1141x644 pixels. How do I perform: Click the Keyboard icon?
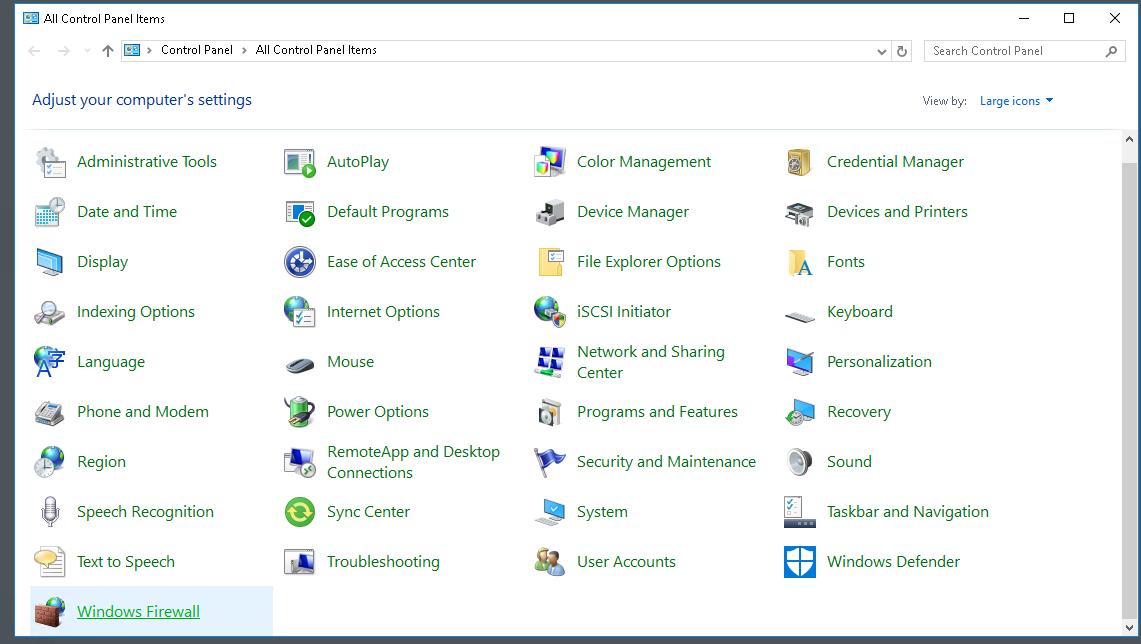tap(800, 317)
